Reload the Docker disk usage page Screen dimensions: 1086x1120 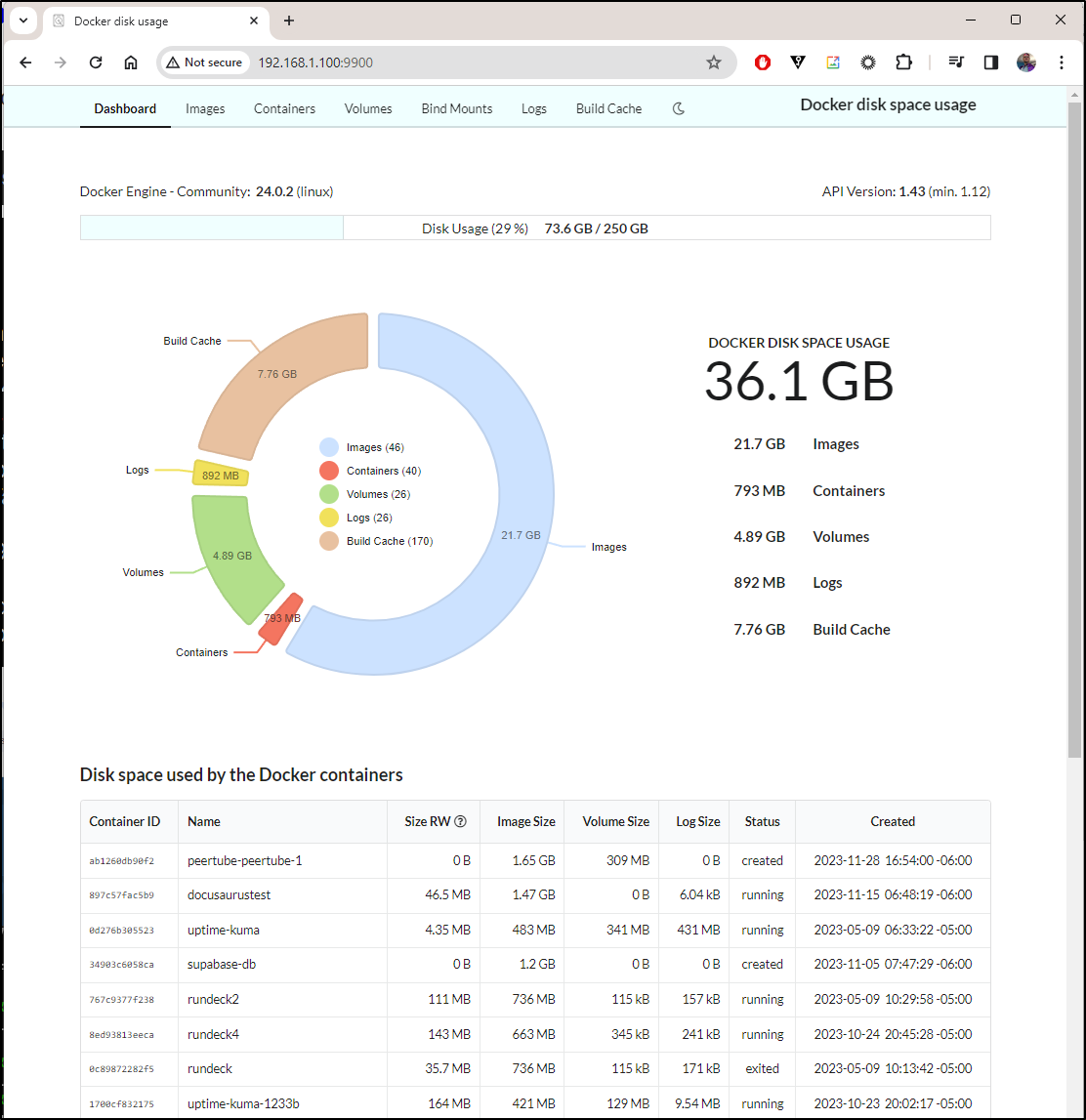click(x=96, y=62)
